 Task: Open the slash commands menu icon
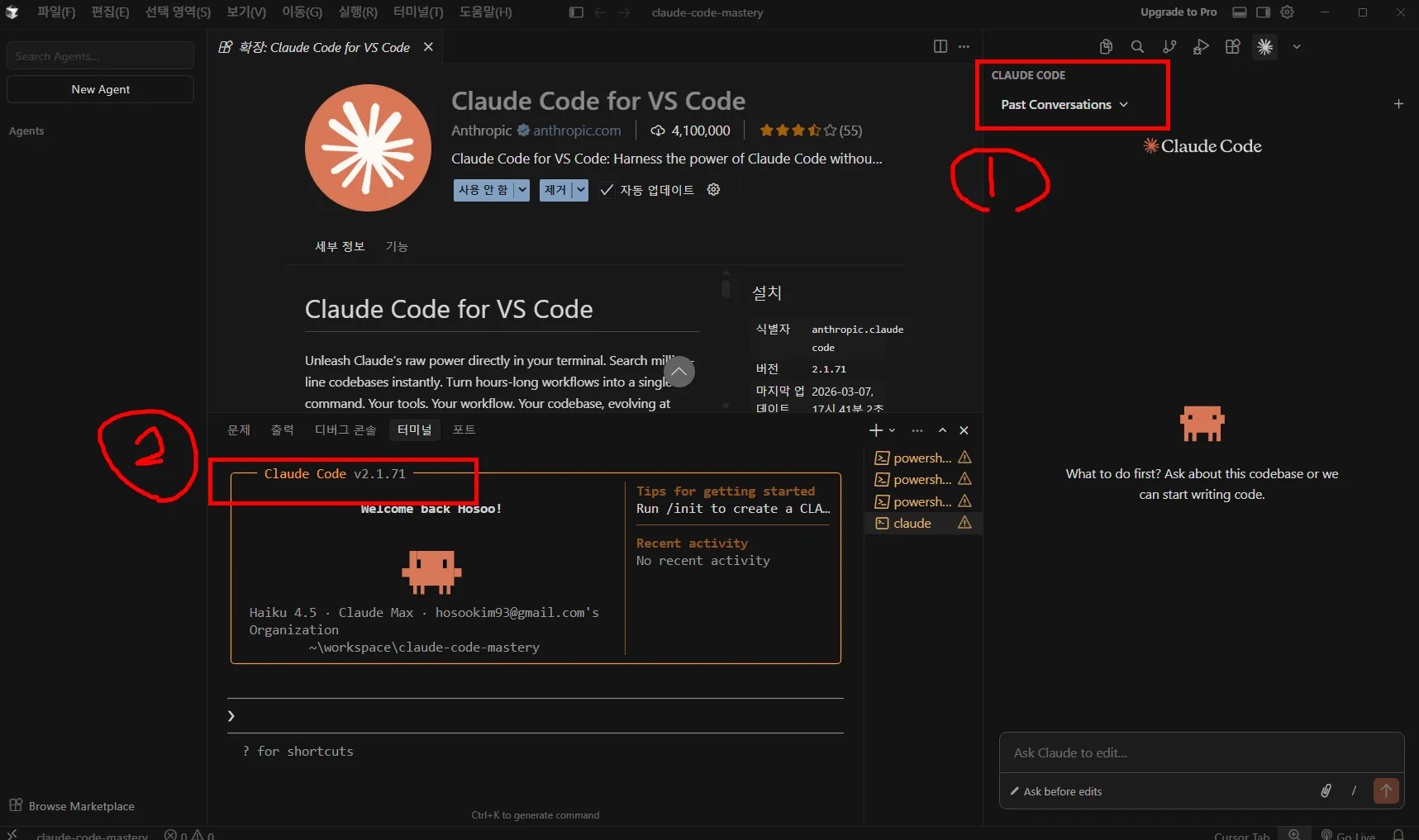(1354, 791)
